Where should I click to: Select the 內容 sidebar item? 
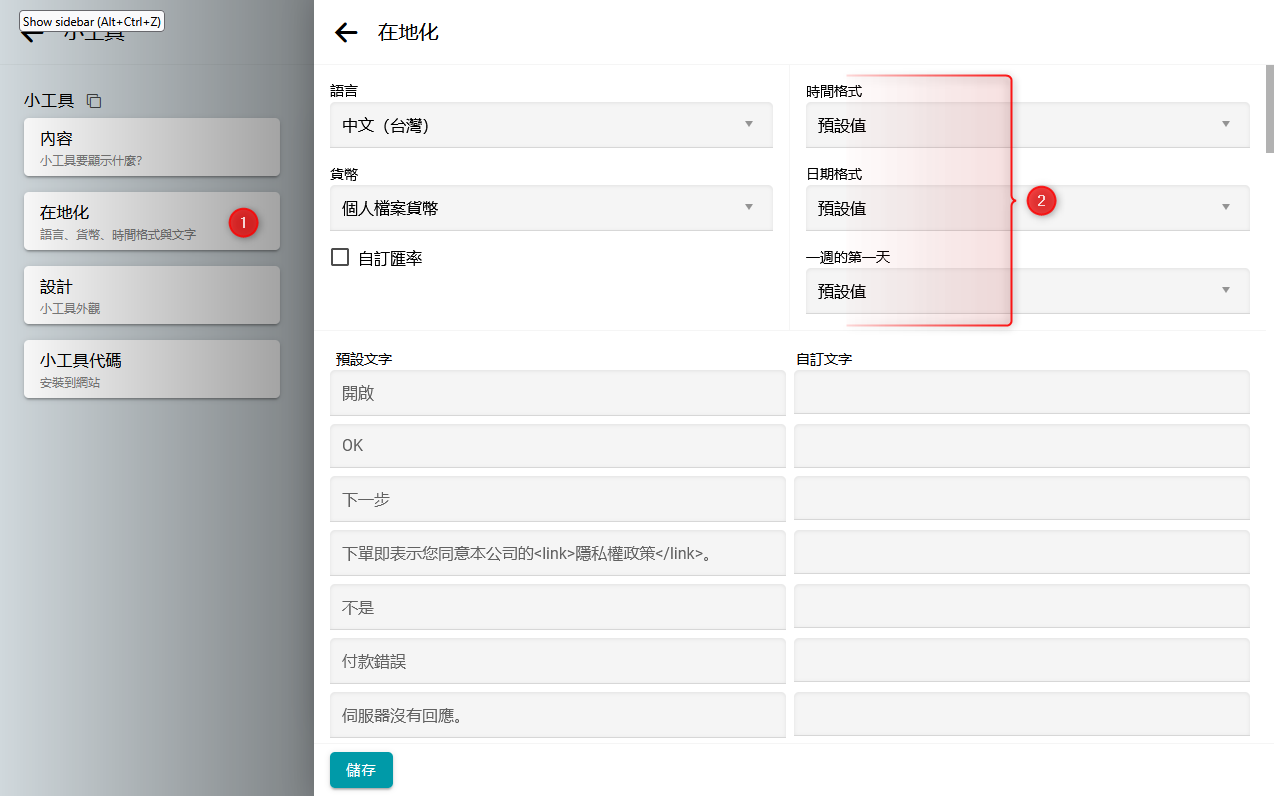(x=151, y=147)
